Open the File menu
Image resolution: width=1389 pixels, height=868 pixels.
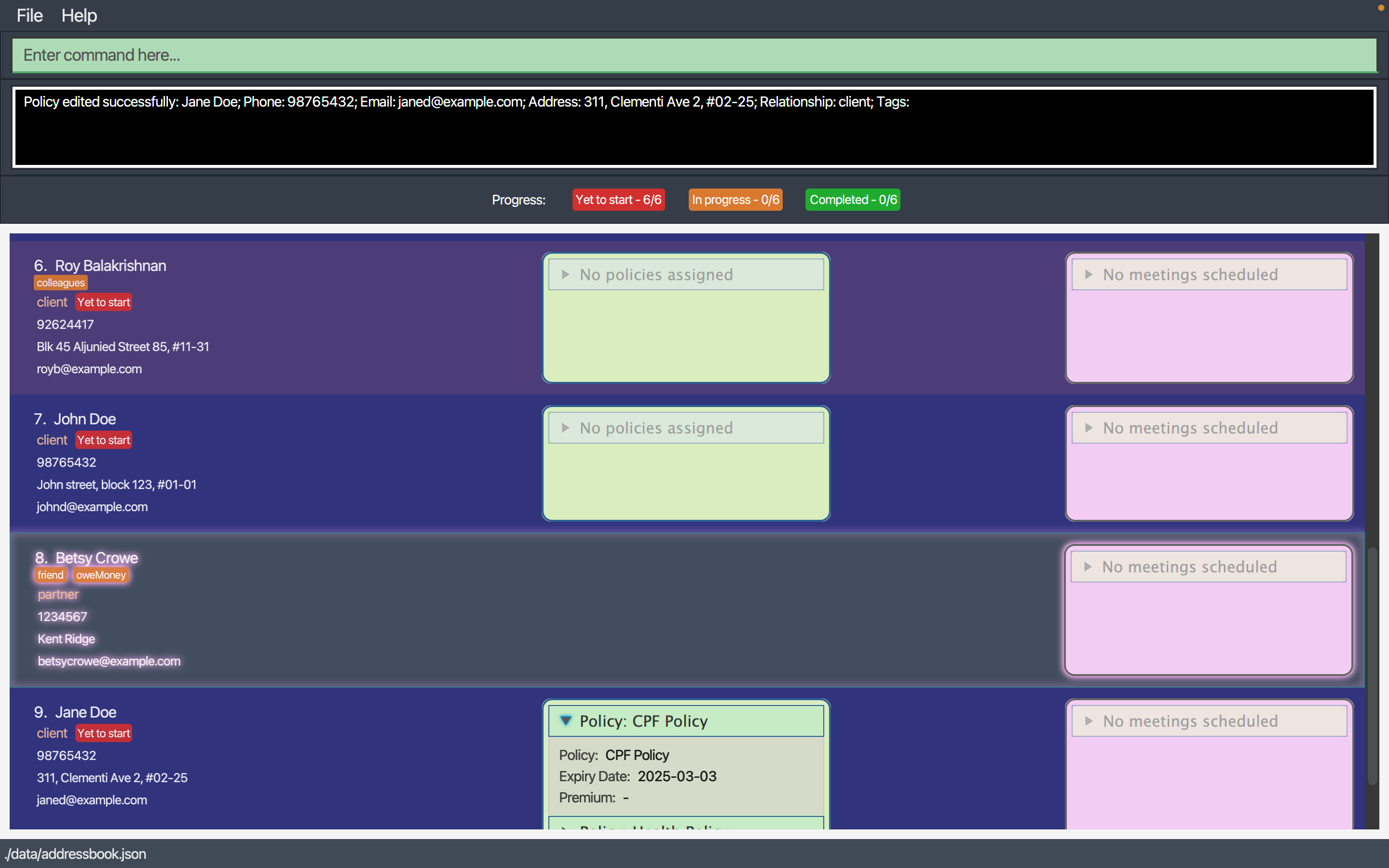click(x=29, y=15)
